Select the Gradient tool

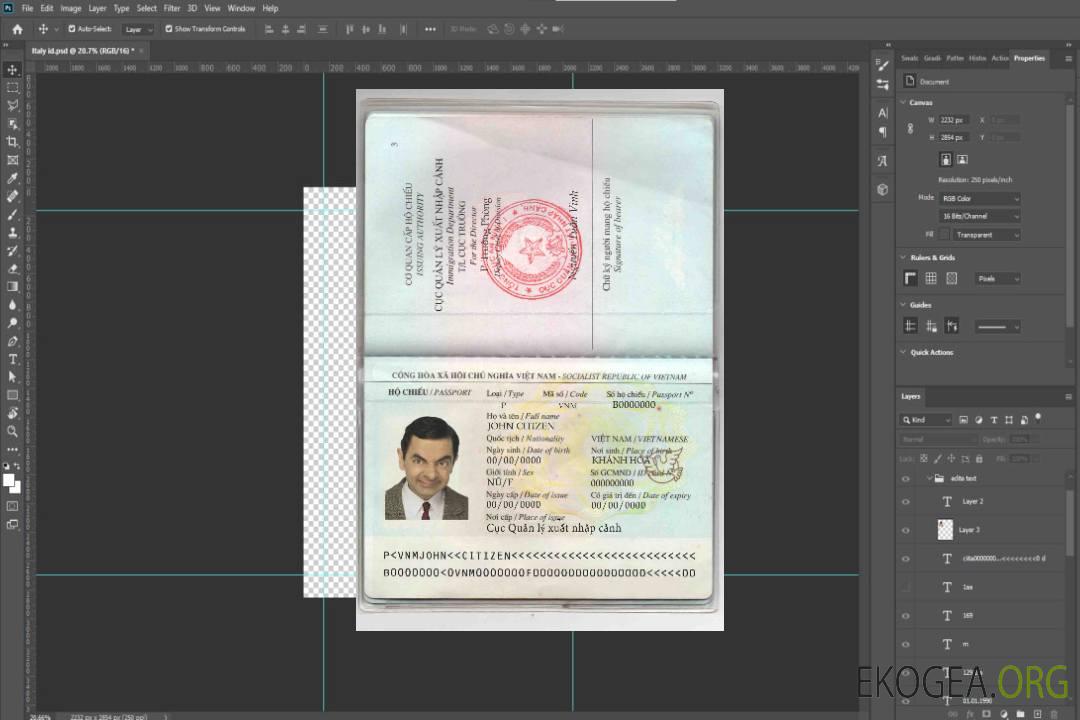(12, 287)
